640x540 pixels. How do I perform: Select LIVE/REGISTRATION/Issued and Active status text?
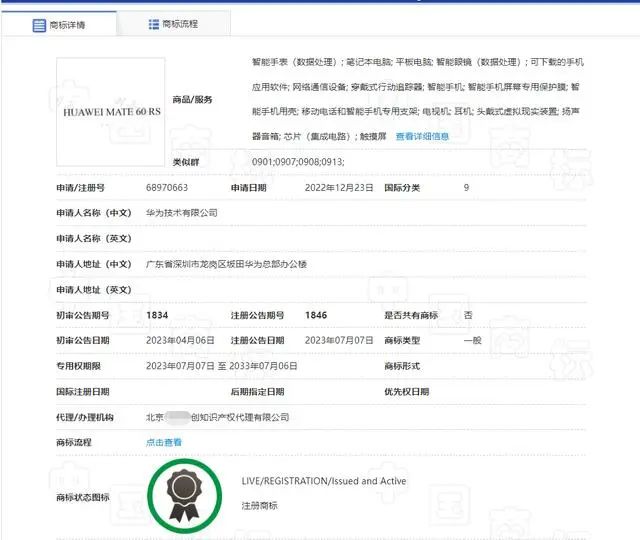[324, 481]
